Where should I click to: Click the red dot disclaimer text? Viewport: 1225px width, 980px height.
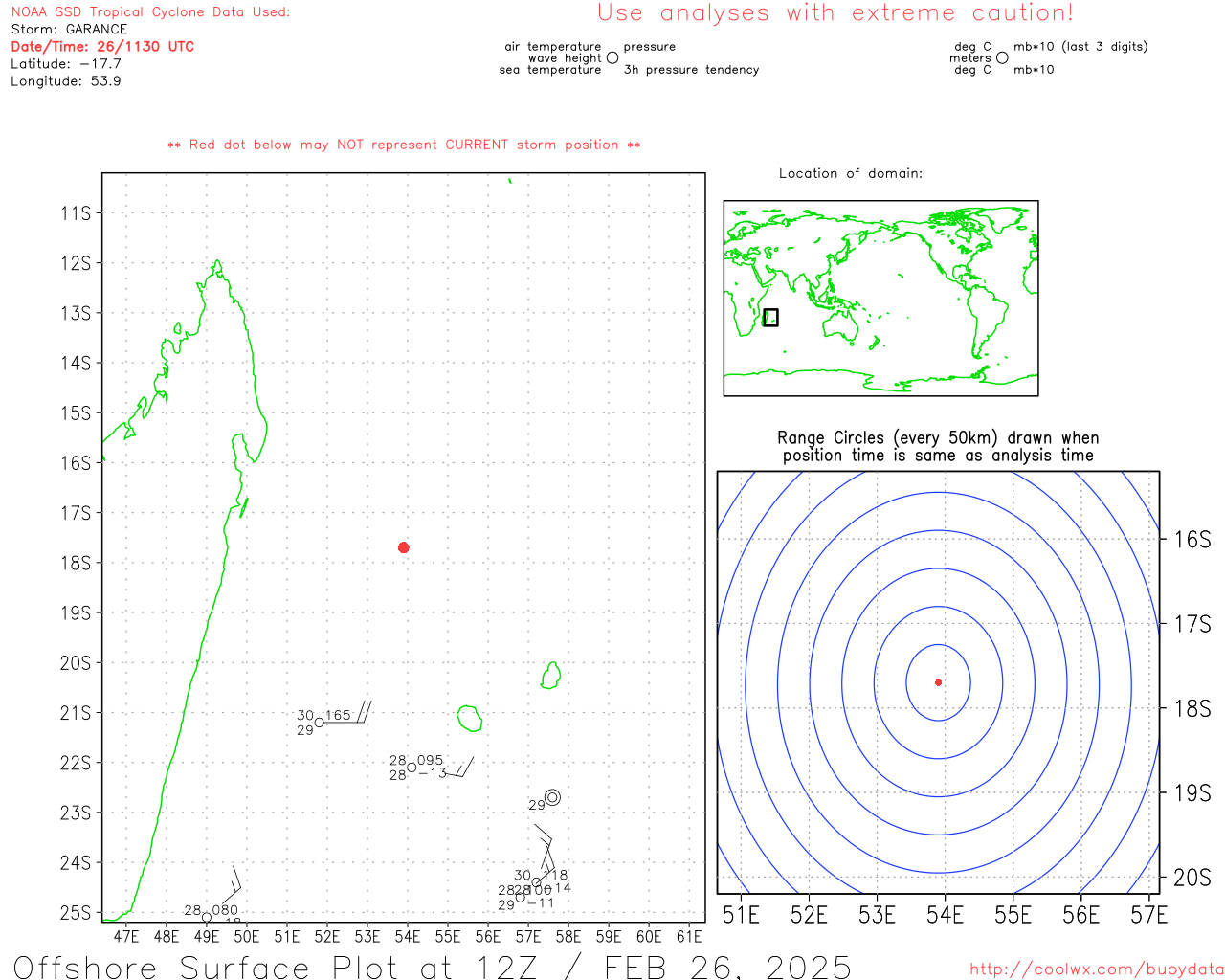click(x=404, y=145)
